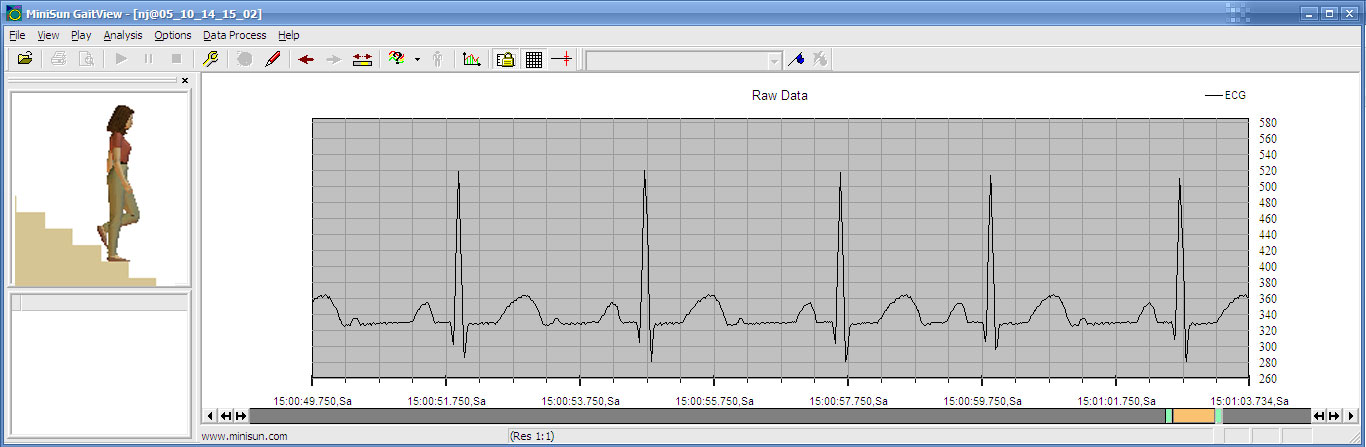Viewport: 1366px width, 447px height.
Task: Open the Data Process menu
Action: (234, 35)
